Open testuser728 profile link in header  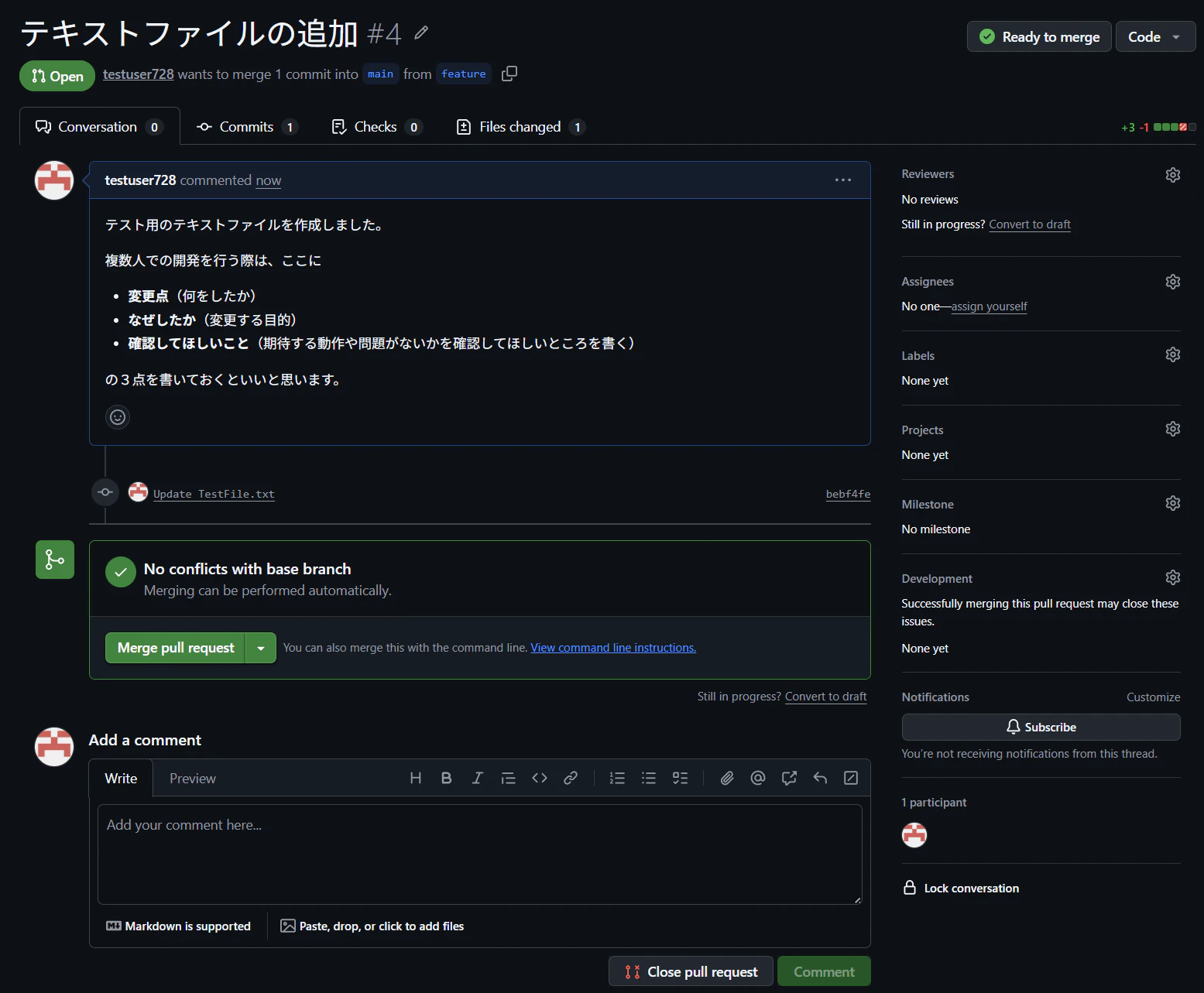coord(138,74)
